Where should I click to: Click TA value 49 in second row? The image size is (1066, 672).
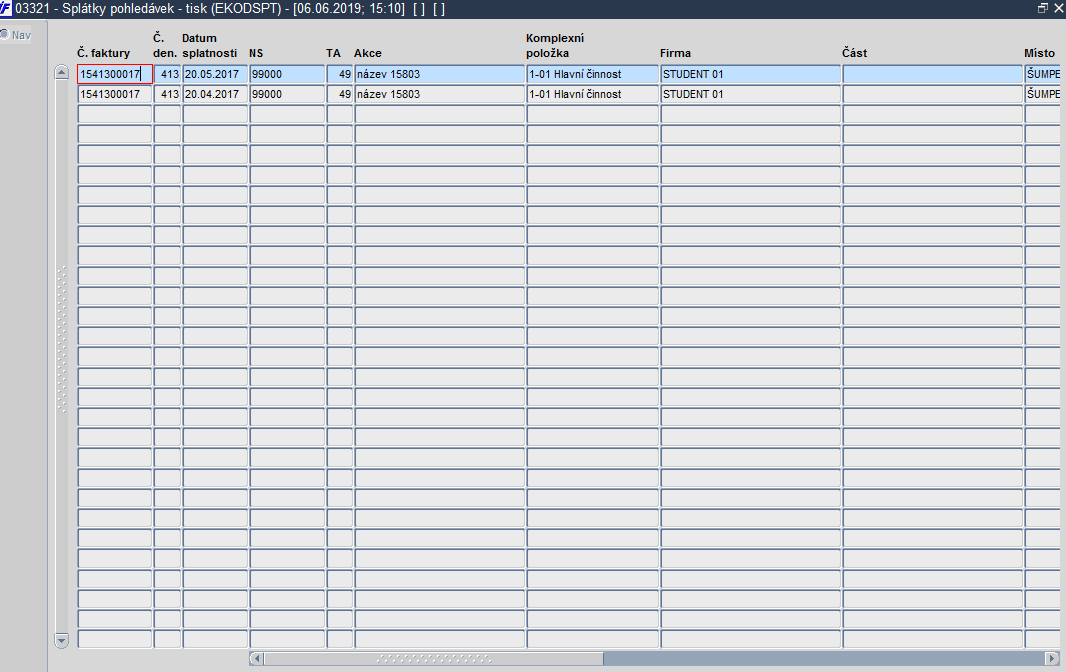[x=340, y=94]
